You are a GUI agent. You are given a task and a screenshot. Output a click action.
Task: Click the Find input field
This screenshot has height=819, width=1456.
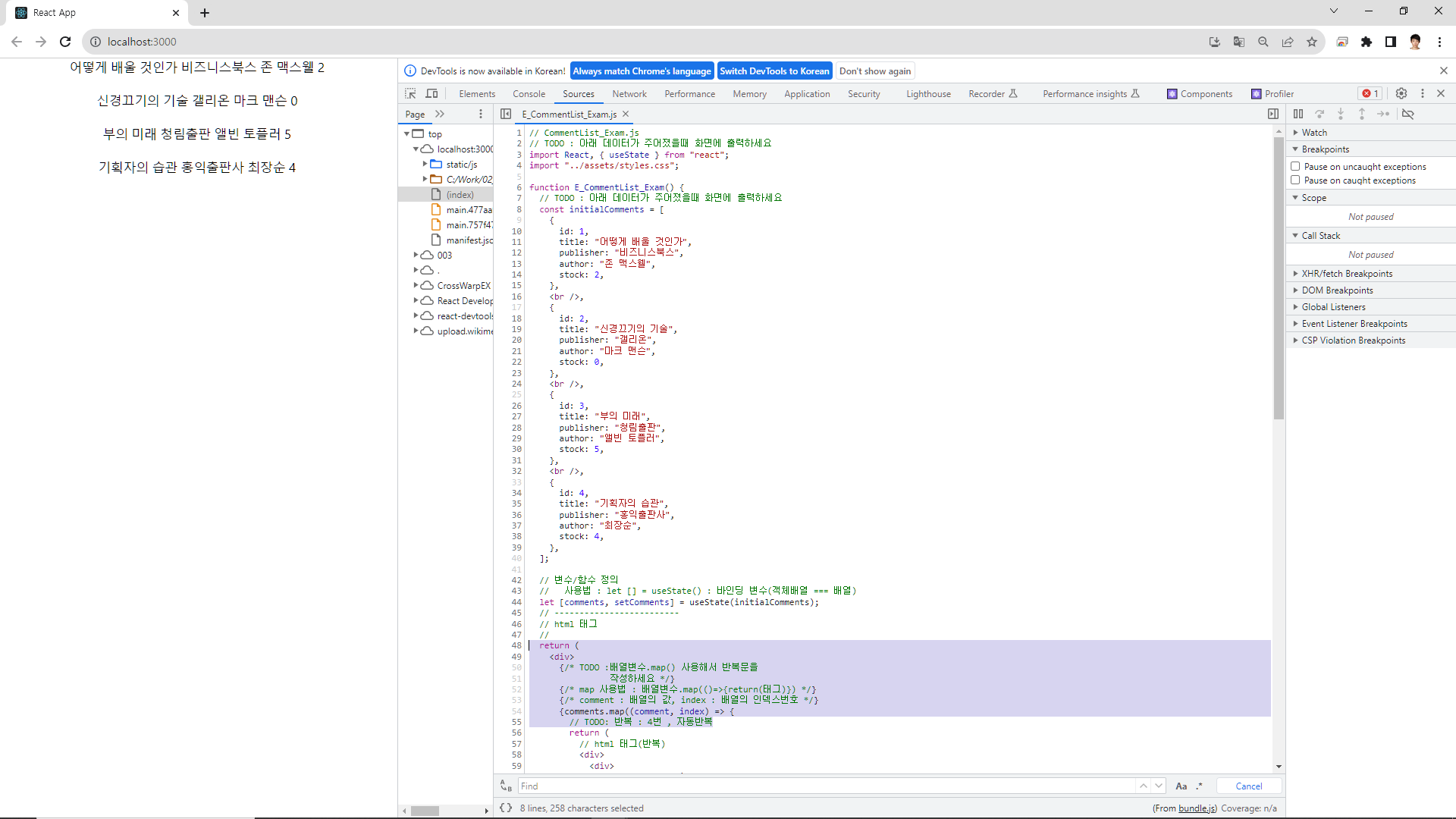point(827,786)
